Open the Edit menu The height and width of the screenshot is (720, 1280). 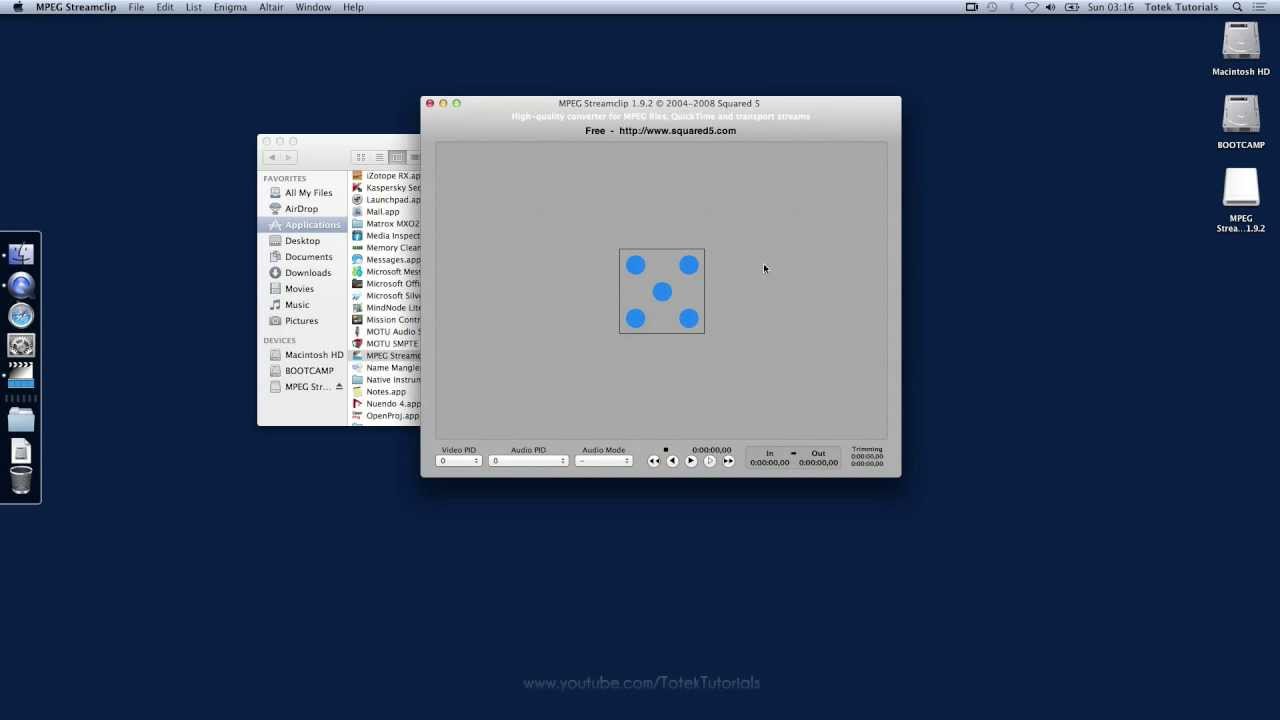(x=165, y=7)
